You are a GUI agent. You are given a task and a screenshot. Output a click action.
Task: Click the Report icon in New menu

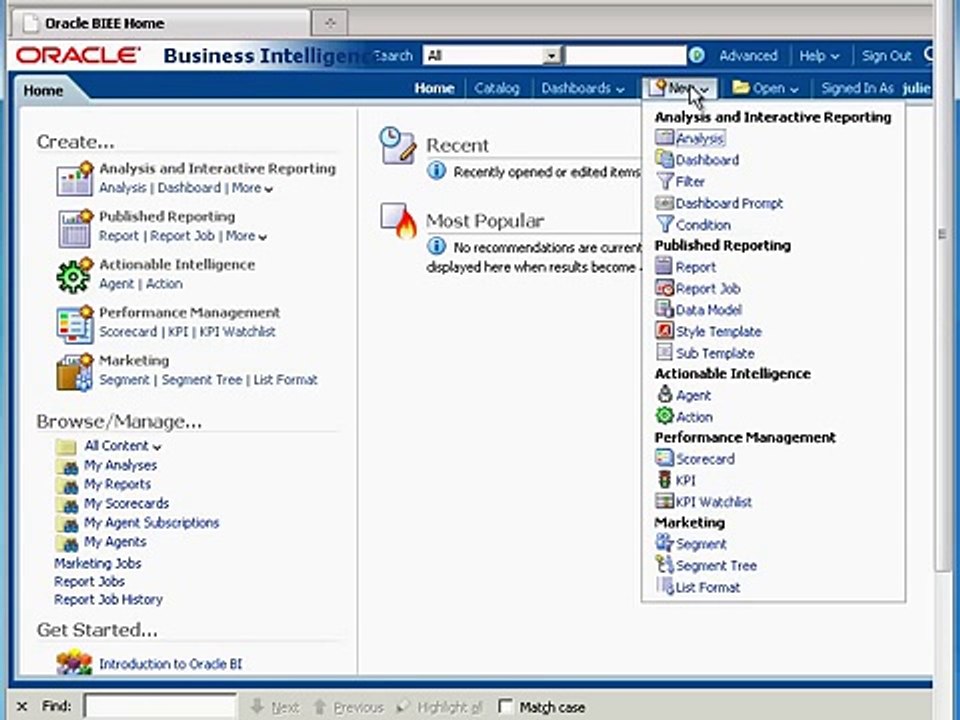click(664, 266)
